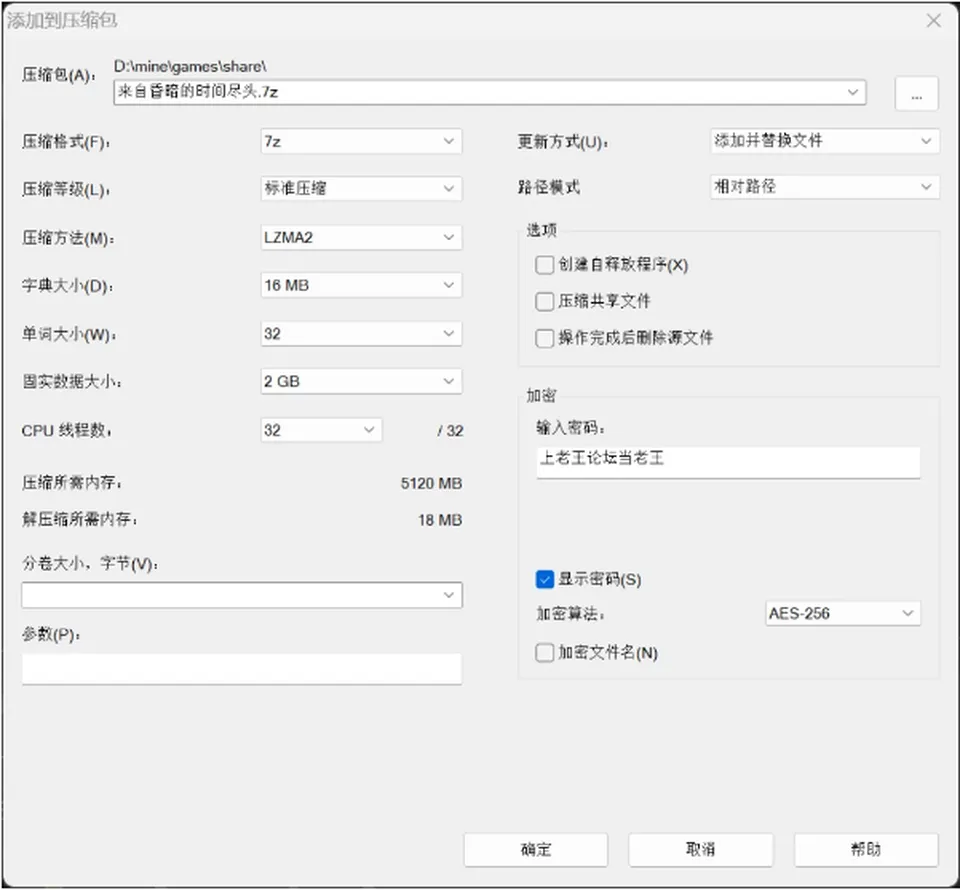
Task: Check the 操作完成后删除源文件 option
Action: pos(544,338)
